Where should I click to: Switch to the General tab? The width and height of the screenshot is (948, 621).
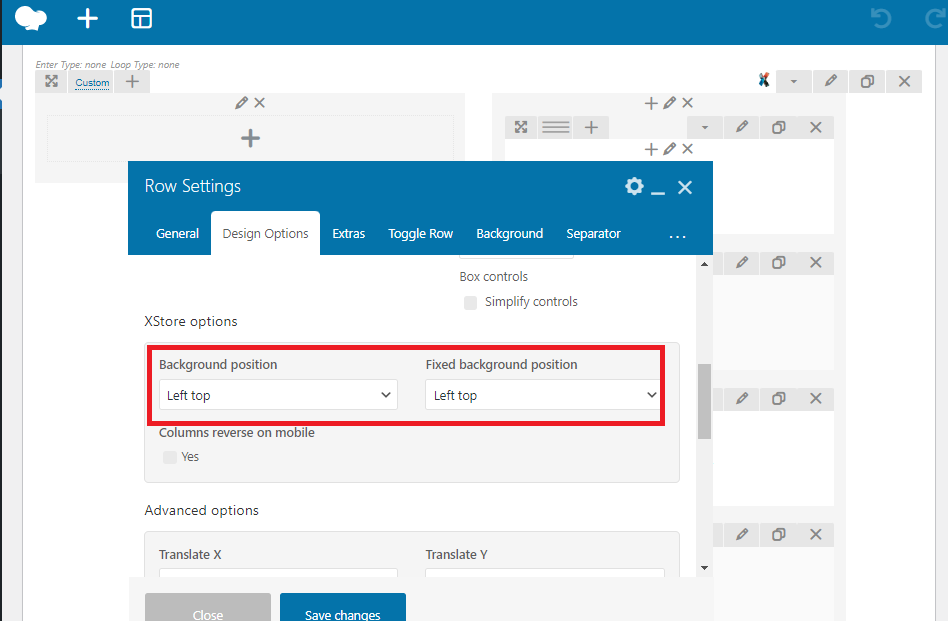pos(177,233)
